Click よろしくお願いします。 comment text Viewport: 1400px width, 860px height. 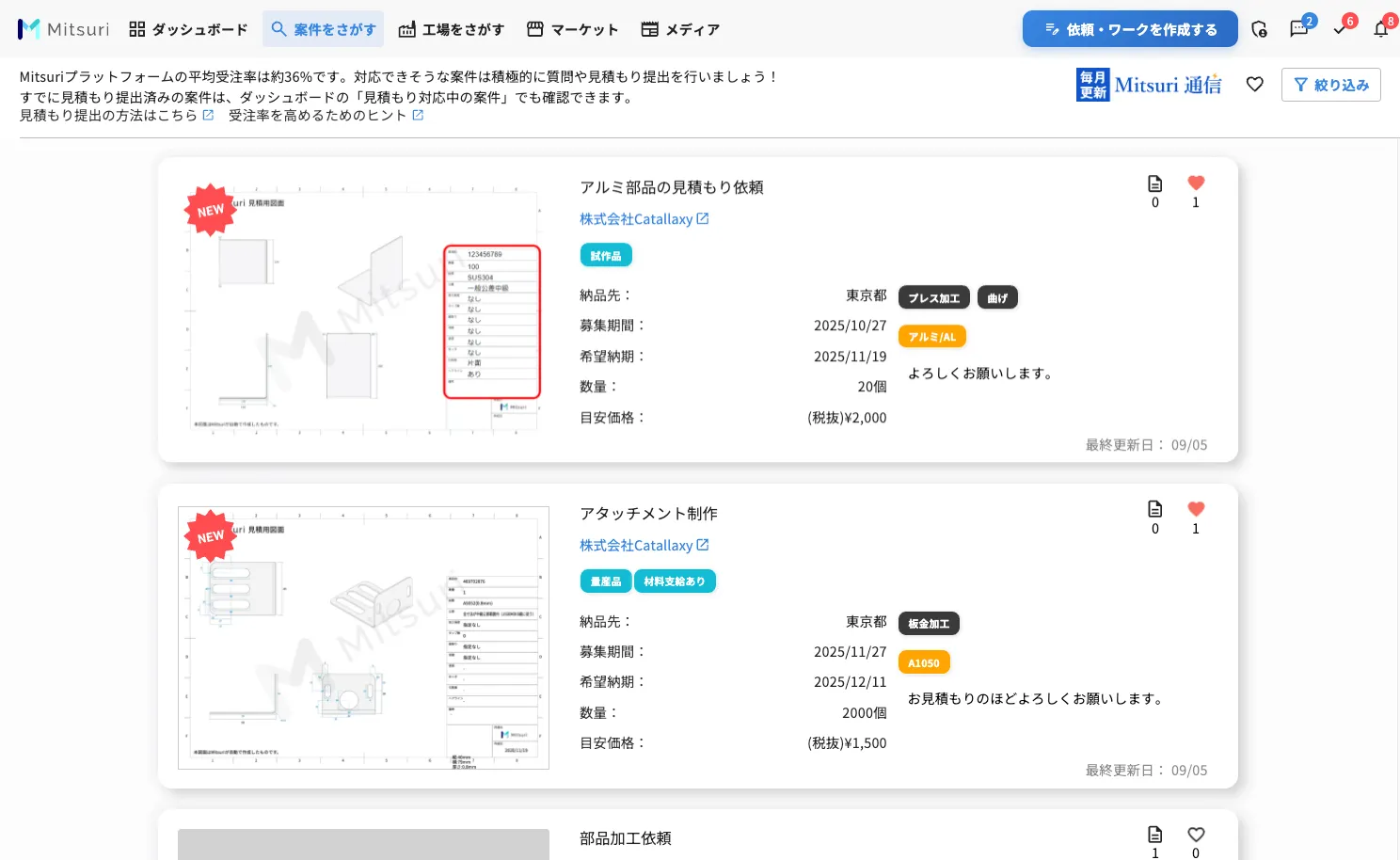[x=980, y=374]
